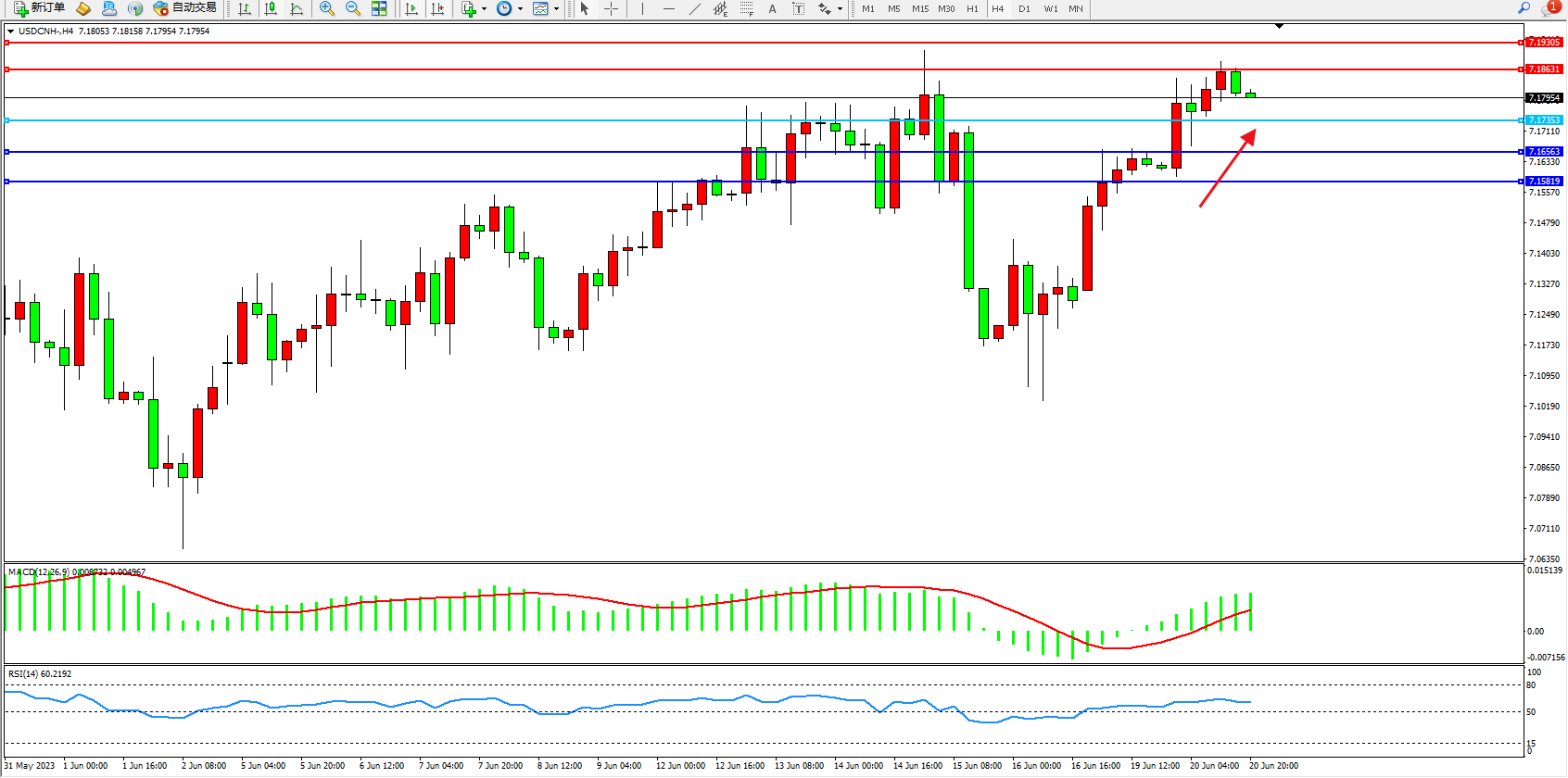The width and height of the screenshot is (1568, 778).
Task: Switch chart to candlestick mode
Action: pyautogui.click(x=271, y=8)
